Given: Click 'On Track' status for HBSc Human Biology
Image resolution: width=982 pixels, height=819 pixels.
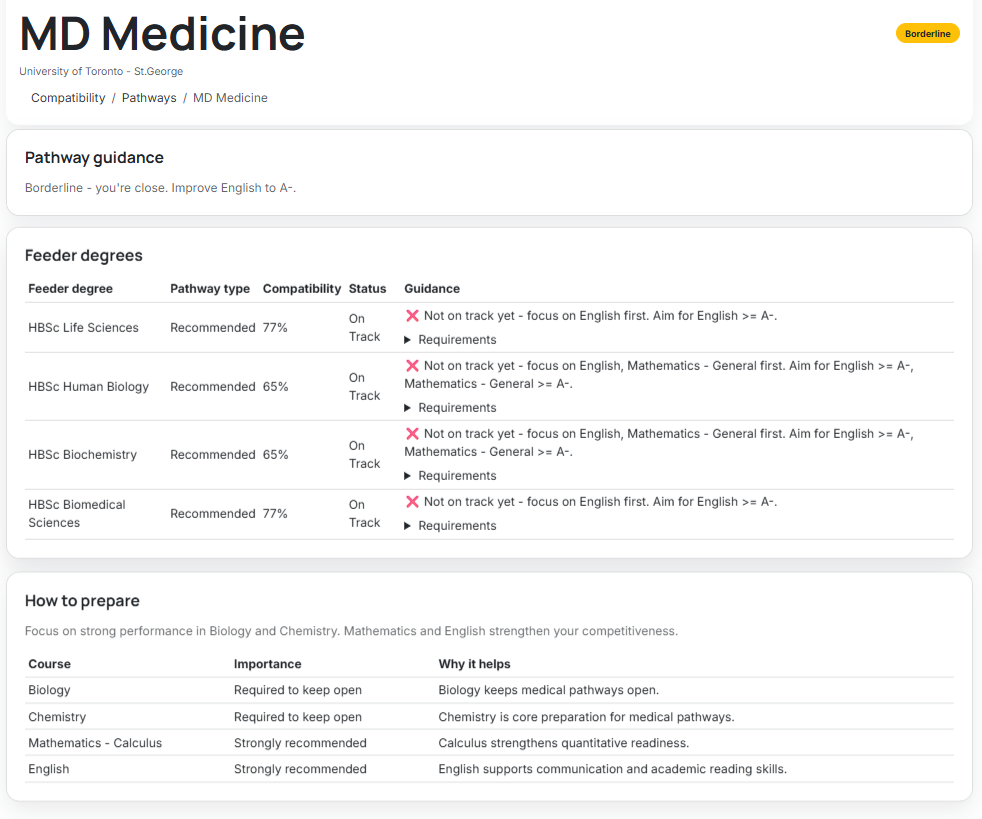Looking at the screenshot, I should point(364,386).
